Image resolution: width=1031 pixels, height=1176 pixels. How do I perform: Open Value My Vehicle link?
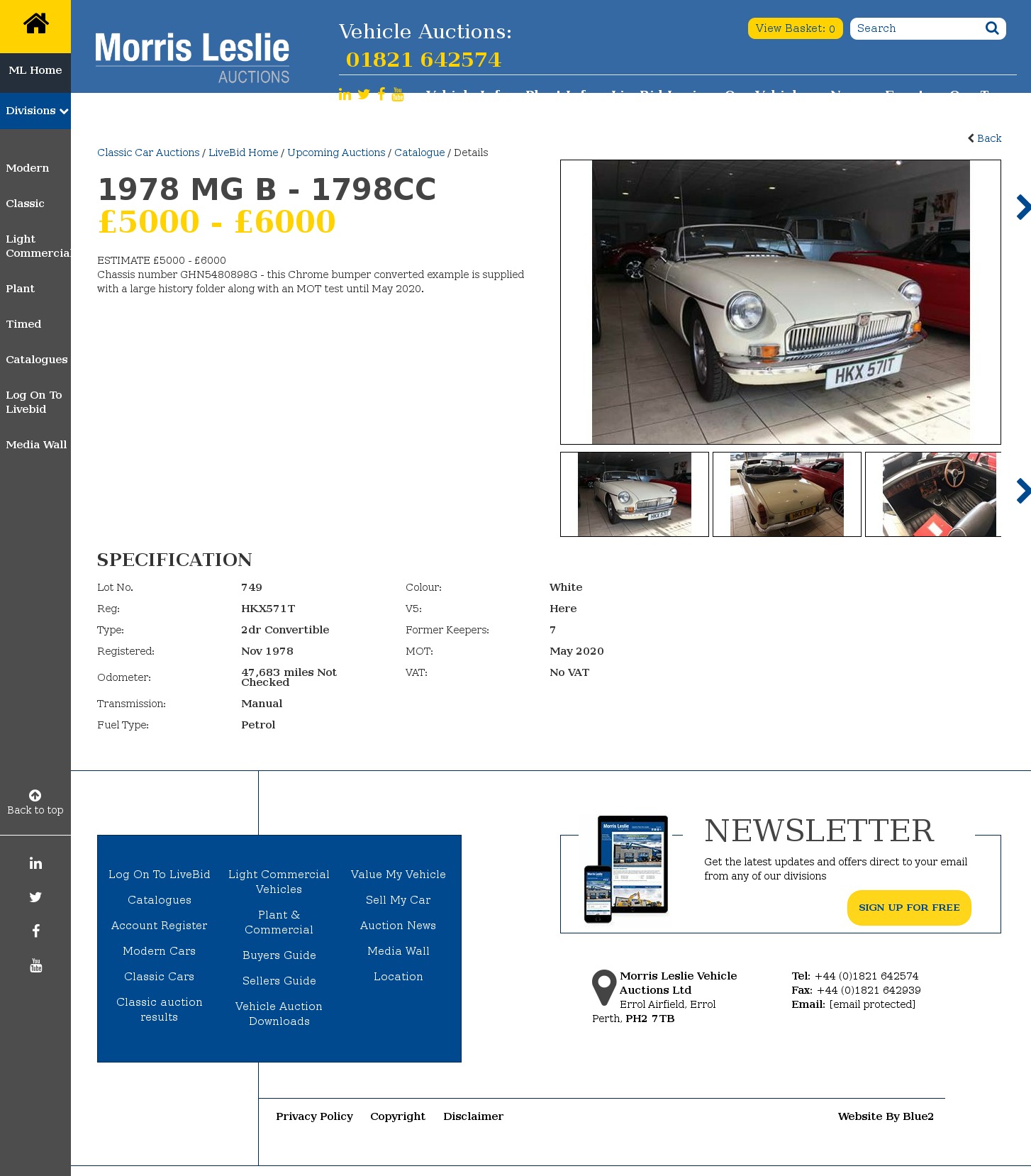[399, 875]
